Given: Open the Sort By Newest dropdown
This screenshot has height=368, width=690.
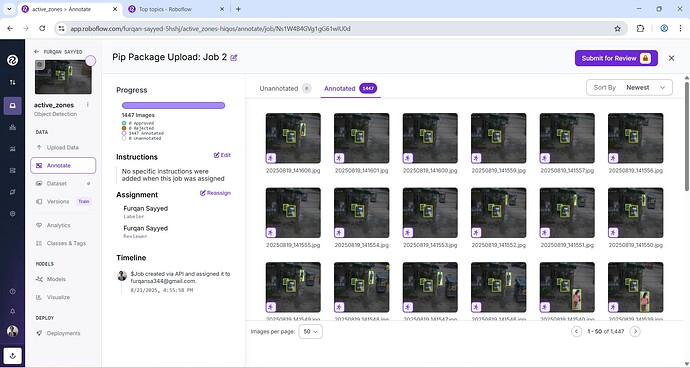Looking at the screenshot, I should (629, 88).
